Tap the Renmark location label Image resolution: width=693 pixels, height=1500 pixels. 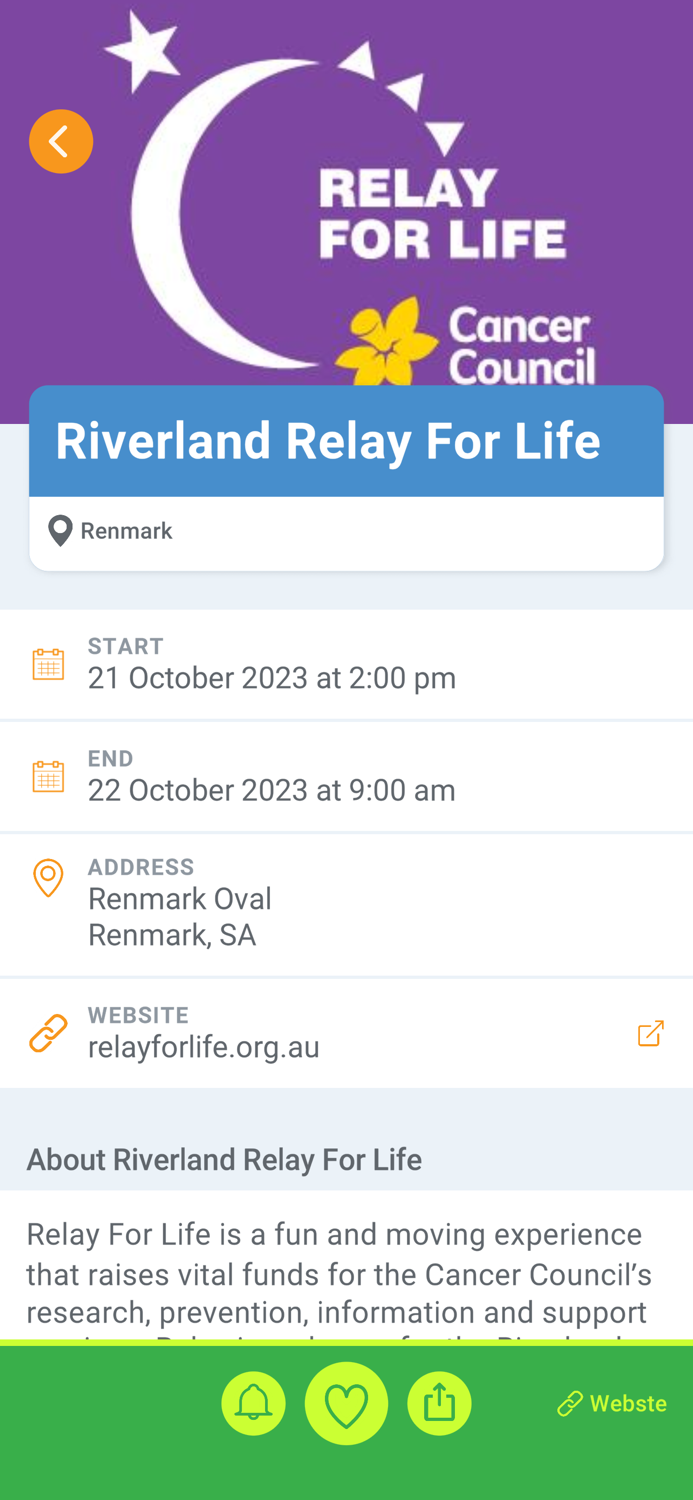point(126,530)
